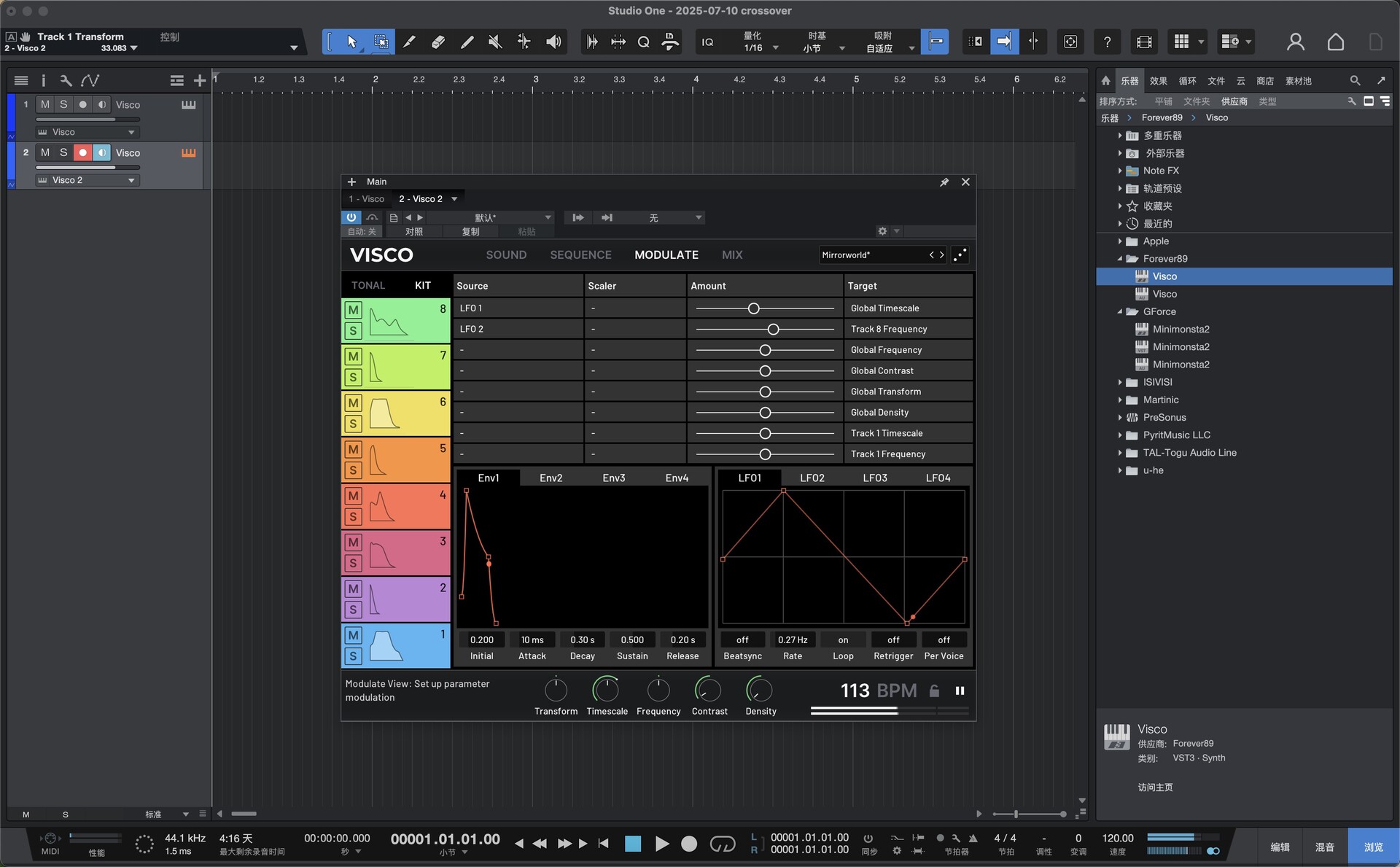Click the browser search magnifier icon

(1355, 80)
